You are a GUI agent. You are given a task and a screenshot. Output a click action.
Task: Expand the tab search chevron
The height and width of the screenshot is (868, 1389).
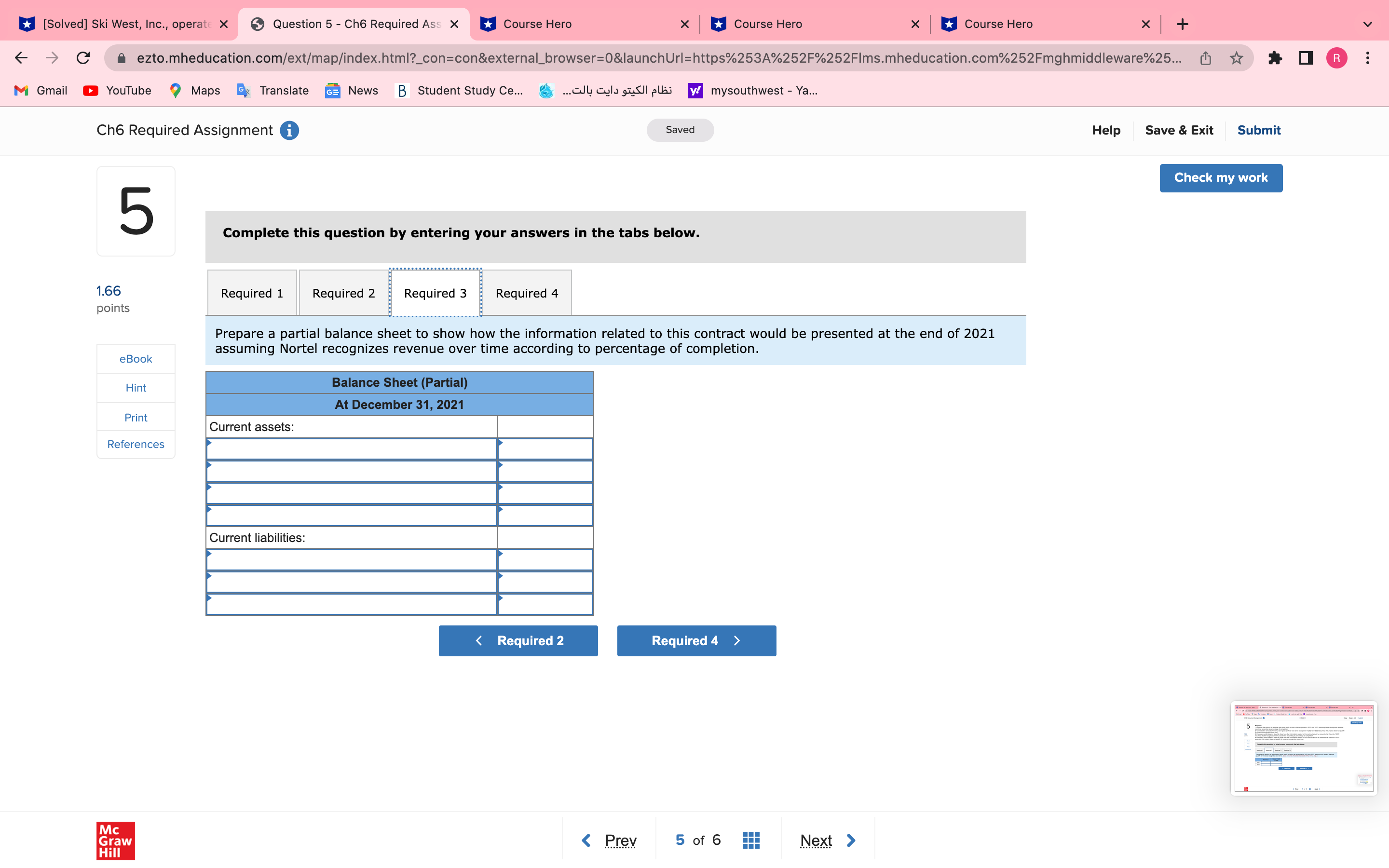coord(1368,24)
